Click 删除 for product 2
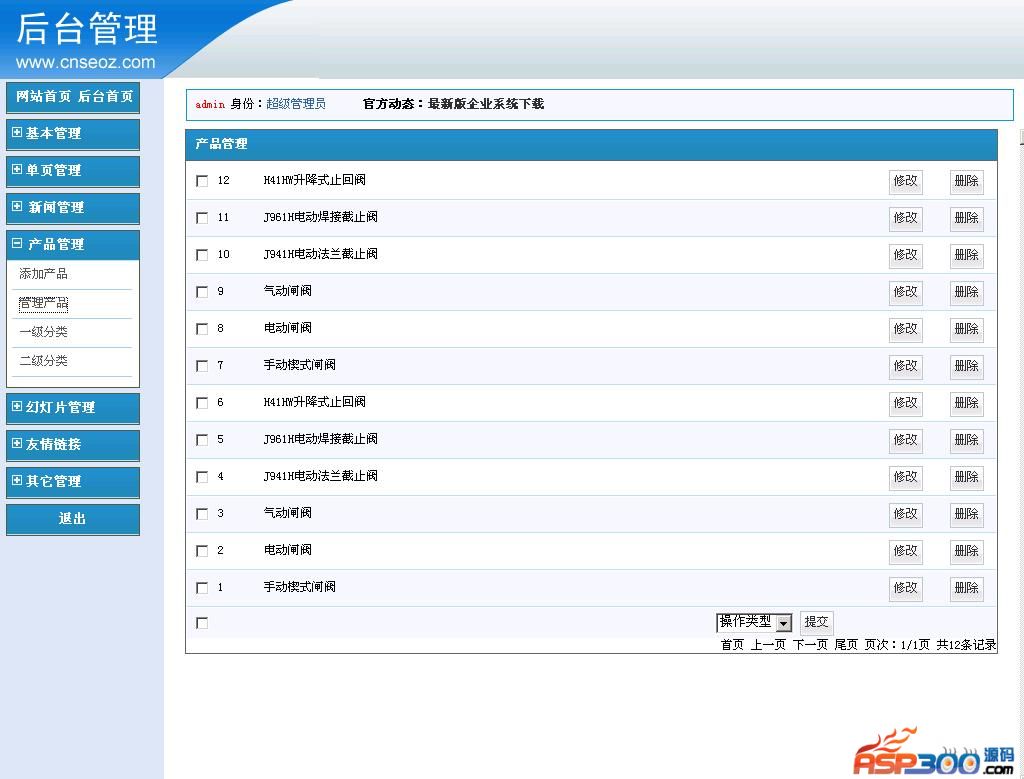Viewport: 1024px width, 779px height. (x=967, y=551)
